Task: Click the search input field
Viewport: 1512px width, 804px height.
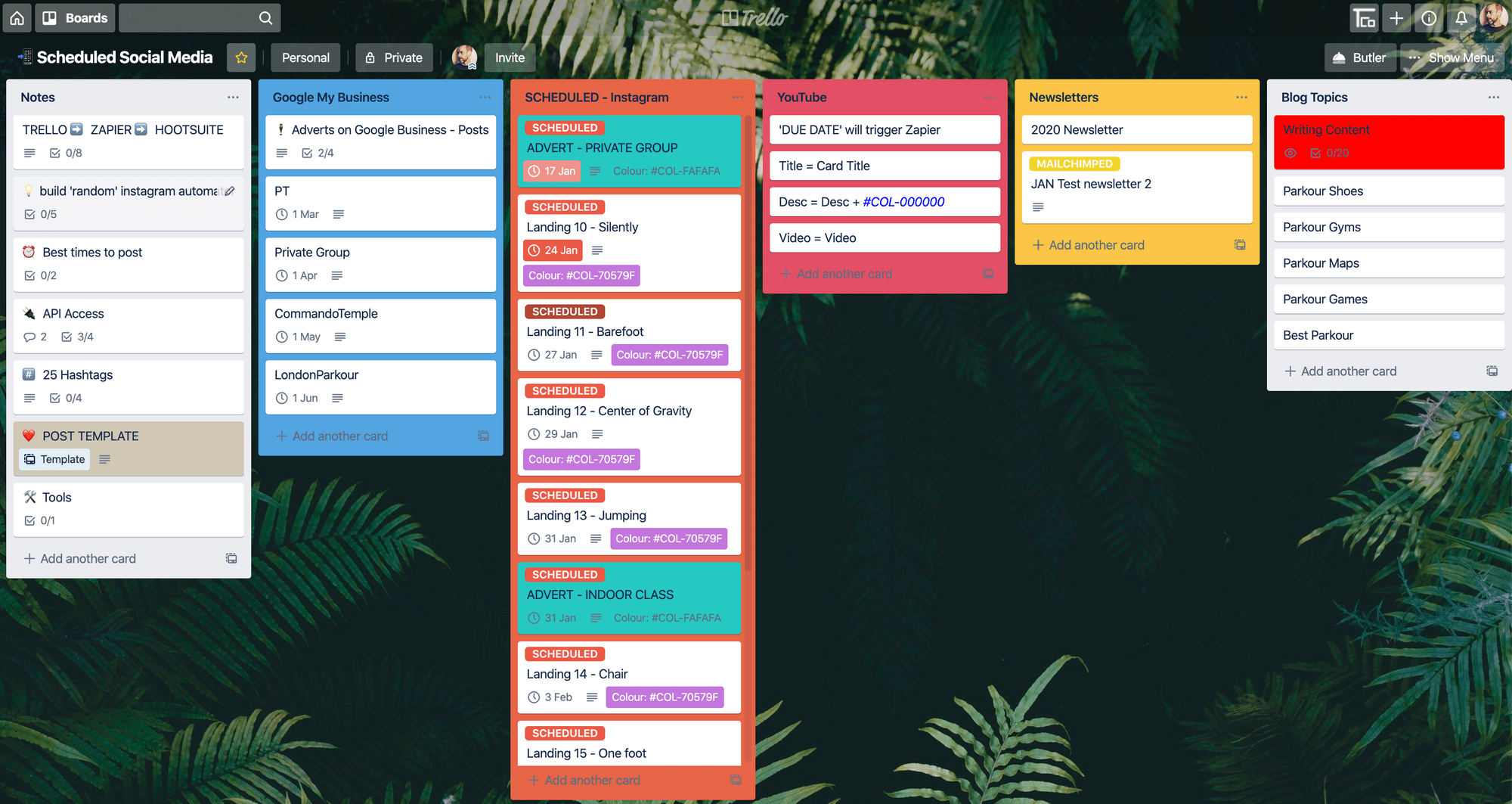Action: (x=200, y=17)
